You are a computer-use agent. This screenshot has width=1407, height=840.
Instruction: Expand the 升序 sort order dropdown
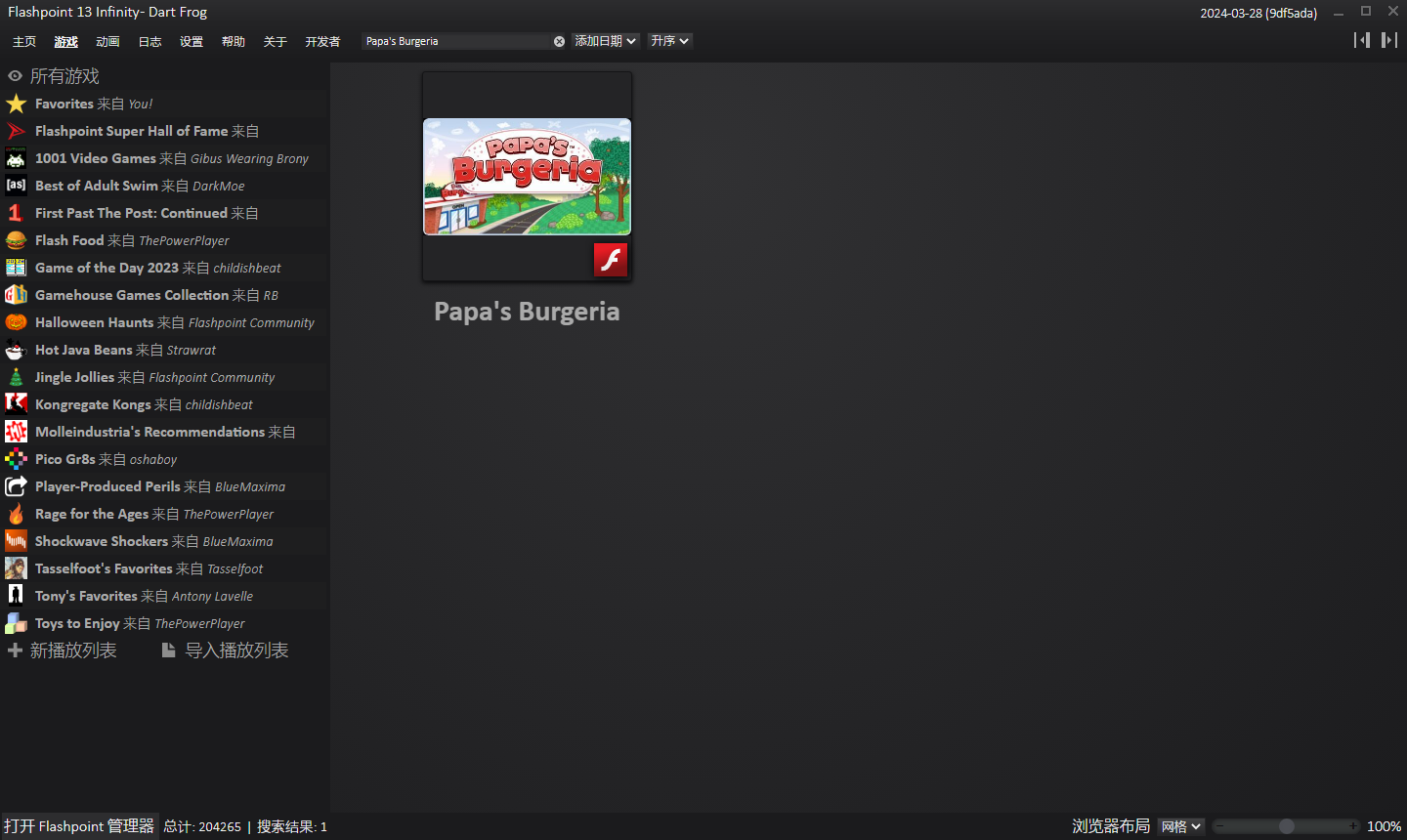point(670,41)
